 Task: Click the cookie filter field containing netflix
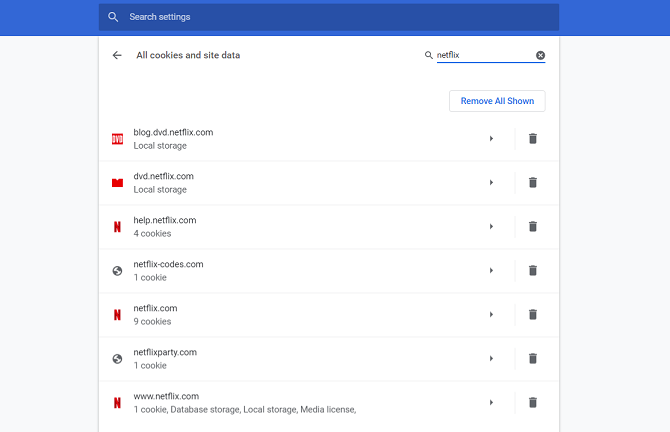[485, 55]
